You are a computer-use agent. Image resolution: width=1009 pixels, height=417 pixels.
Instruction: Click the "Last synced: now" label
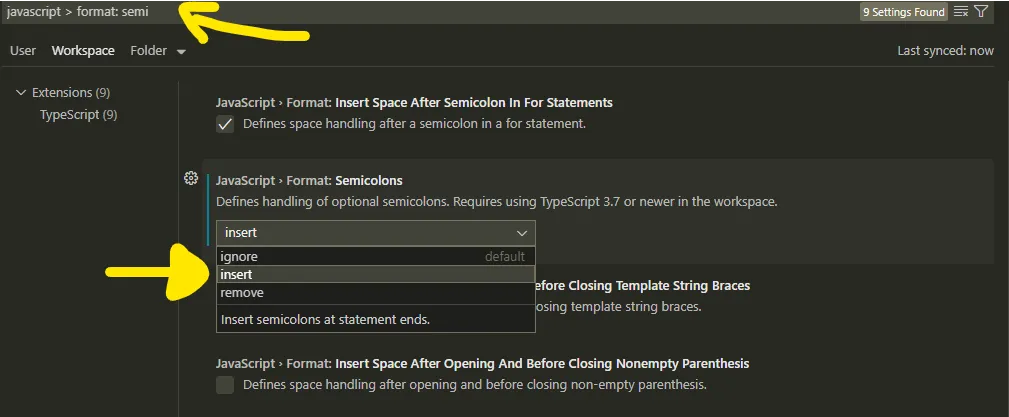[945, 50]
